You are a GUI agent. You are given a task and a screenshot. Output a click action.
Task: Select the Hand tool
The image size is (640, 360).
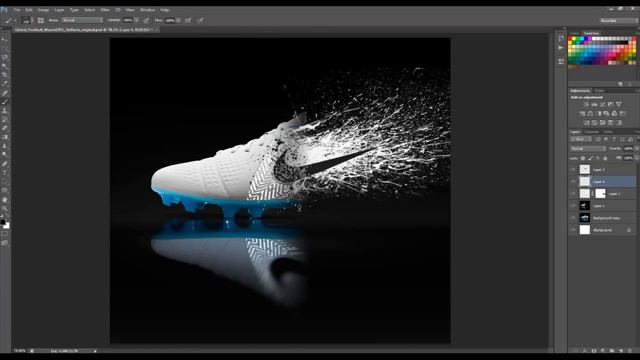(x=5, y=200)
